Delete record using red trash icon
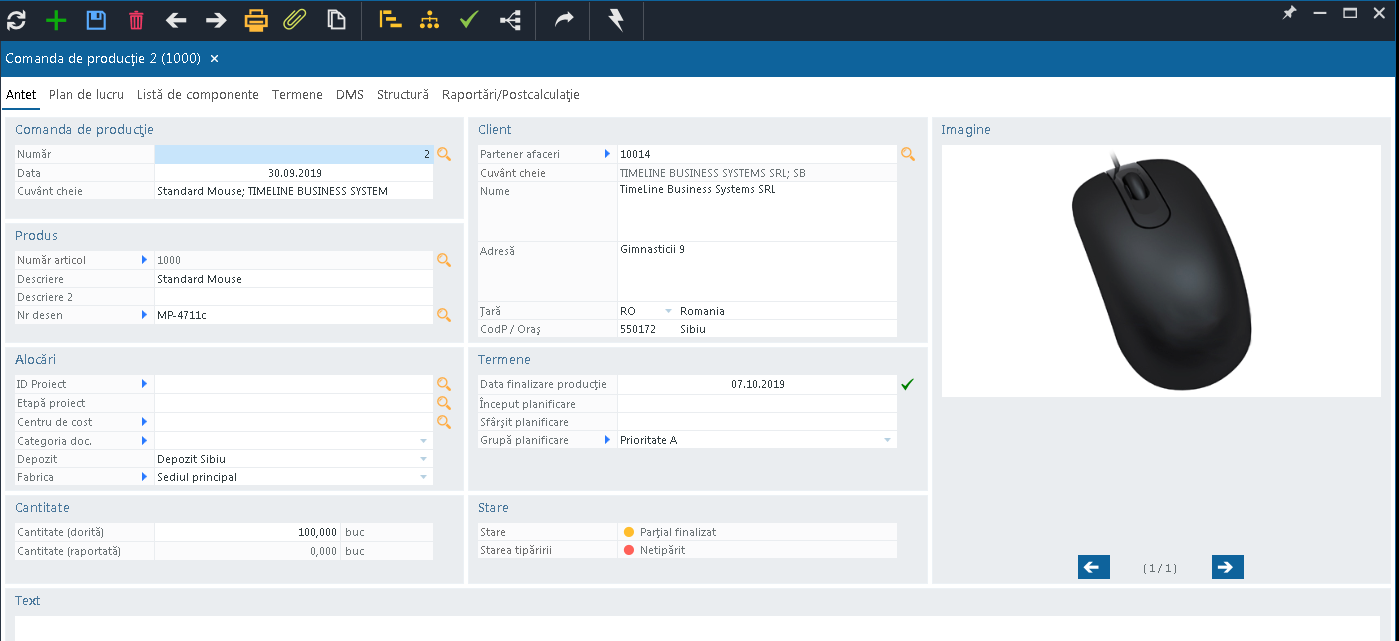 136,20
